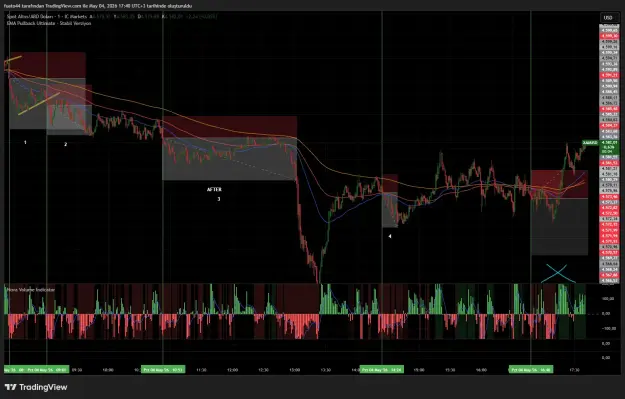Select the upper yellow trend line near chart start

pyautogui.click(x=13, y=59)
